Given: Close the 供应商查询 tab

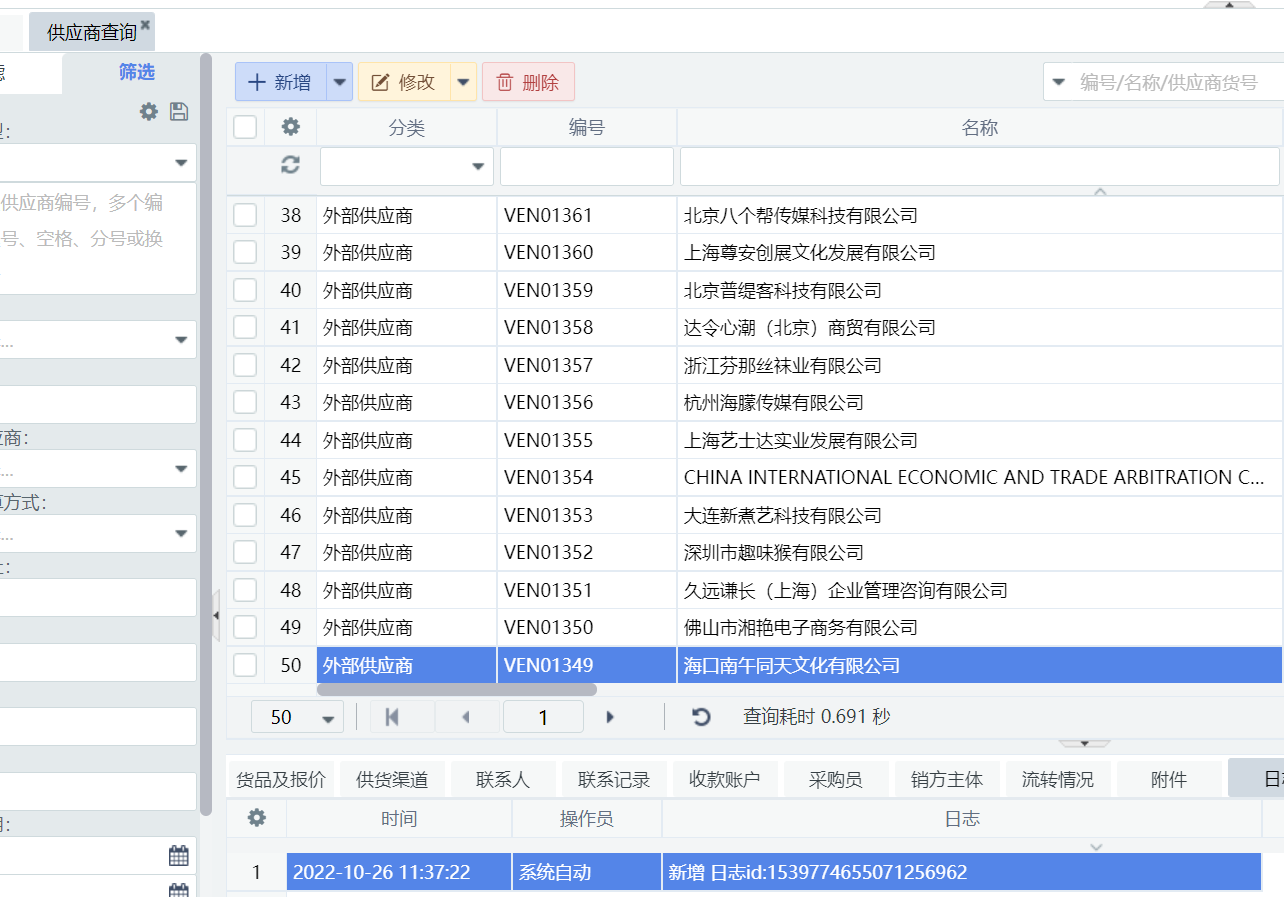Looking at the screenshot, I should coord(145,23).
